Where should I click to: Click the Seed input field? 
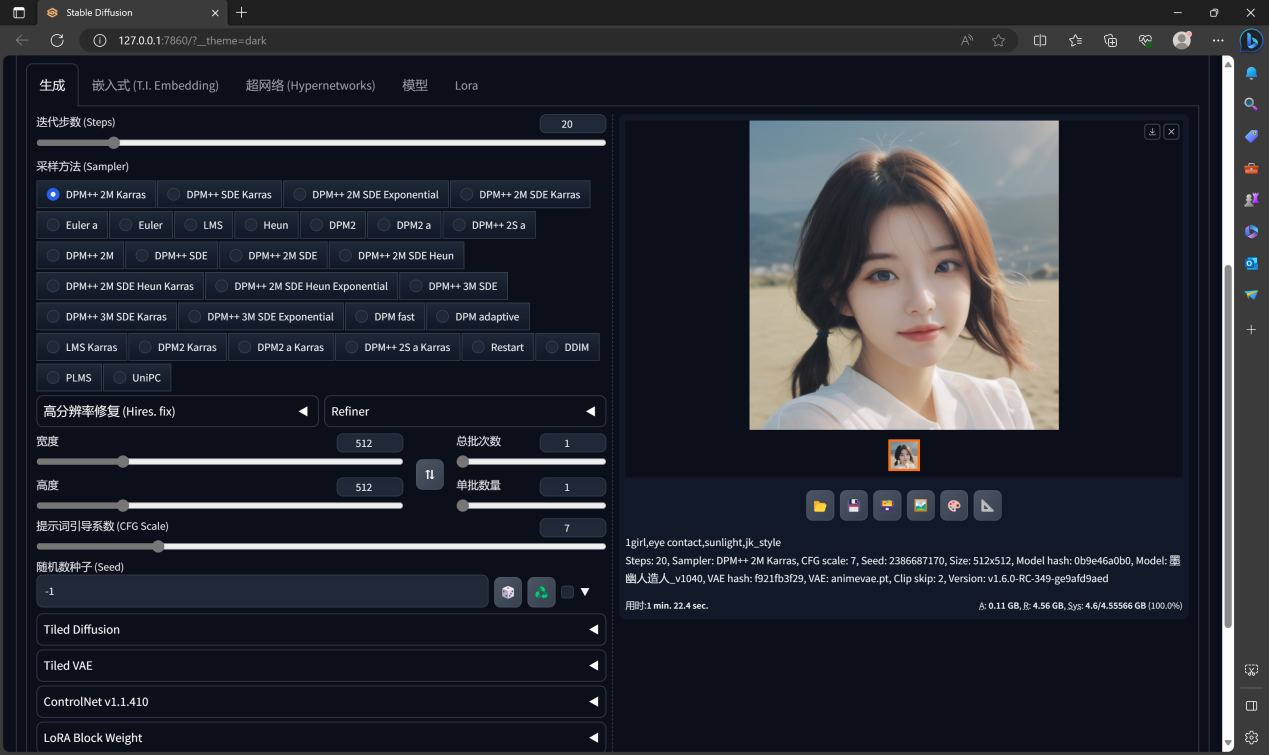(262, 592)
